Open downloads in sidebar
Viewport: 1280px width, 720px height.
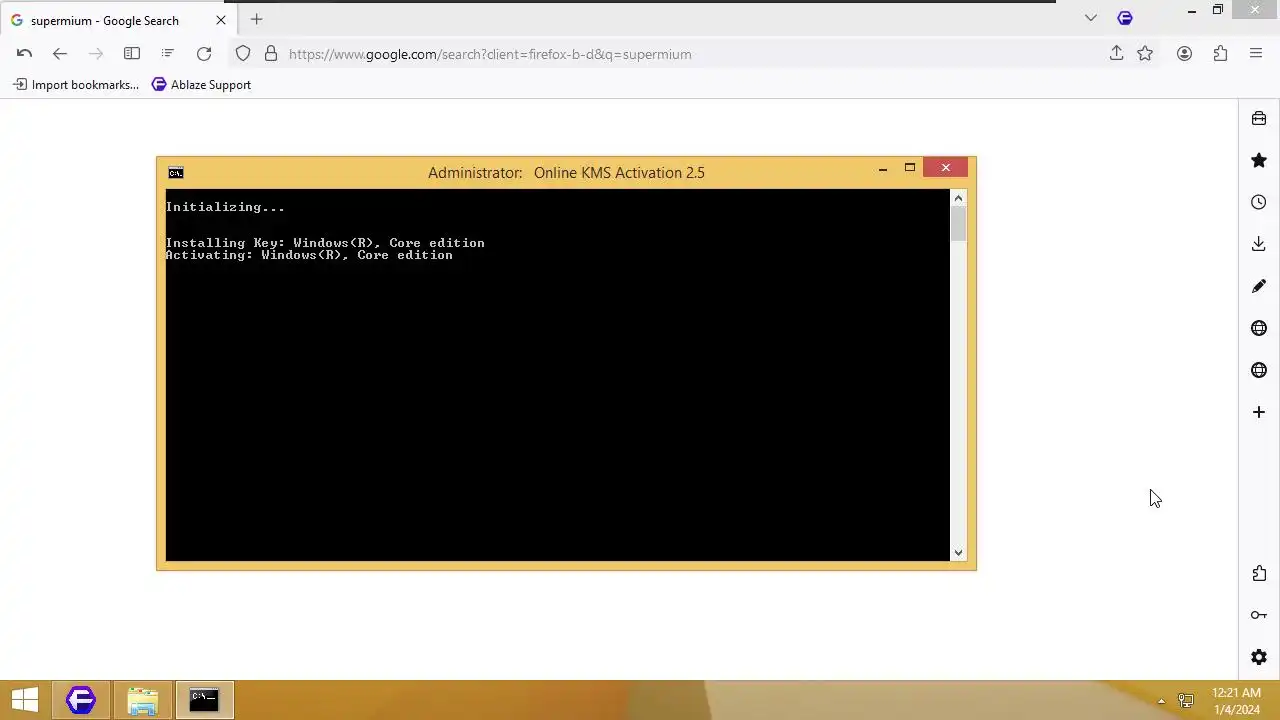tap(1259, 244)
